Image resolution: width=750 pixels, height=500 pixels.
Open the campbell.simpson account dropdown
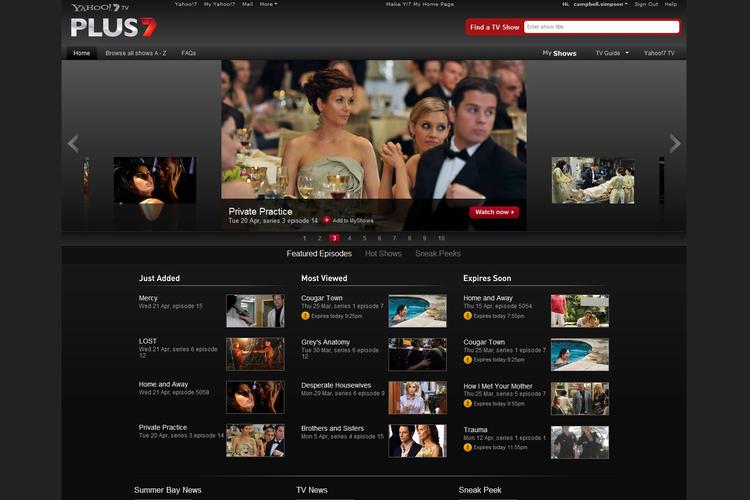[x=600, y=4]
